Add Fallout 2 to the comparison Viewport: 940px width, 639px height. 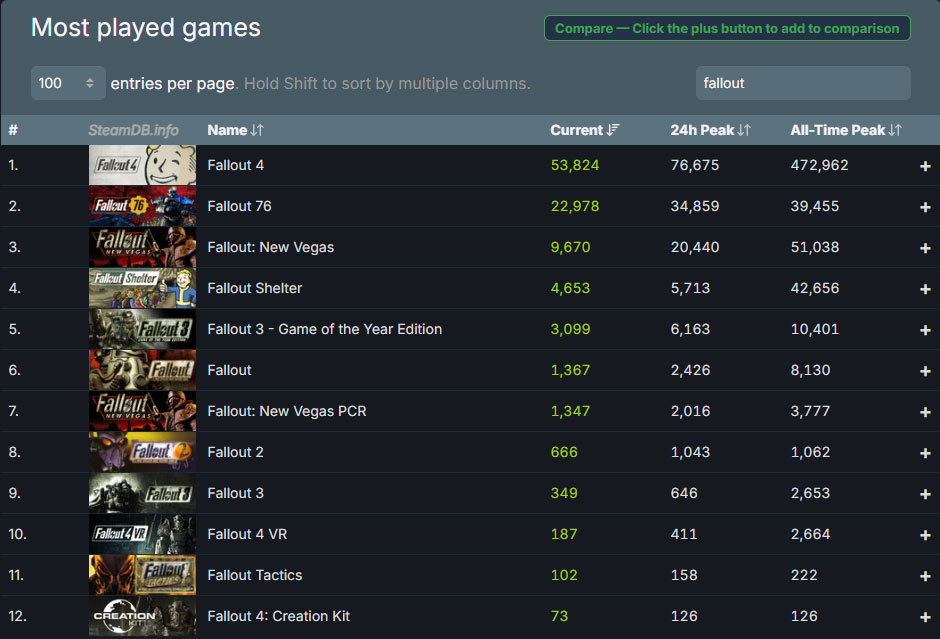click(924, 452)
